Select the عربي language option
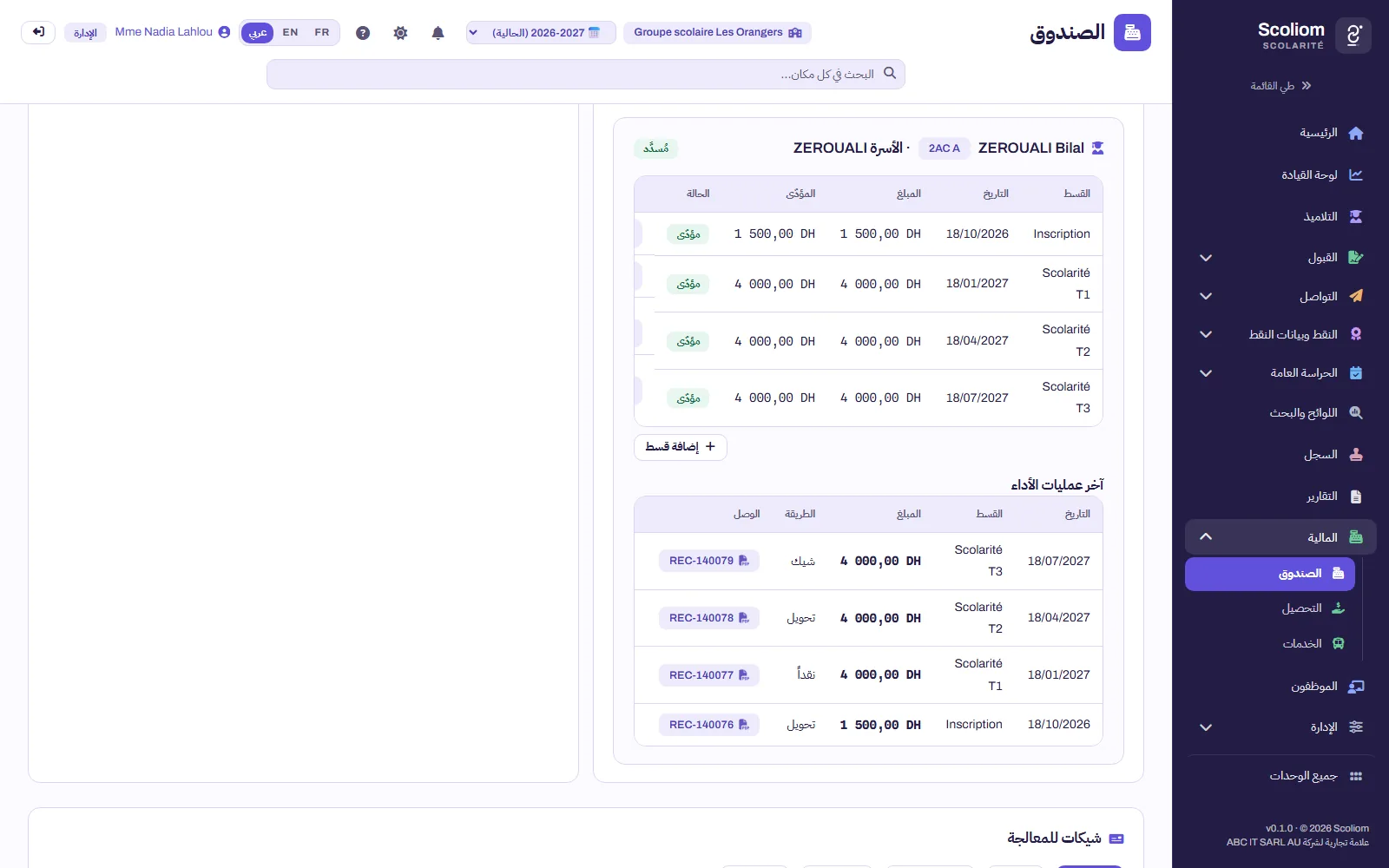Screen dimensions: 1389x868 coord(258,33)
